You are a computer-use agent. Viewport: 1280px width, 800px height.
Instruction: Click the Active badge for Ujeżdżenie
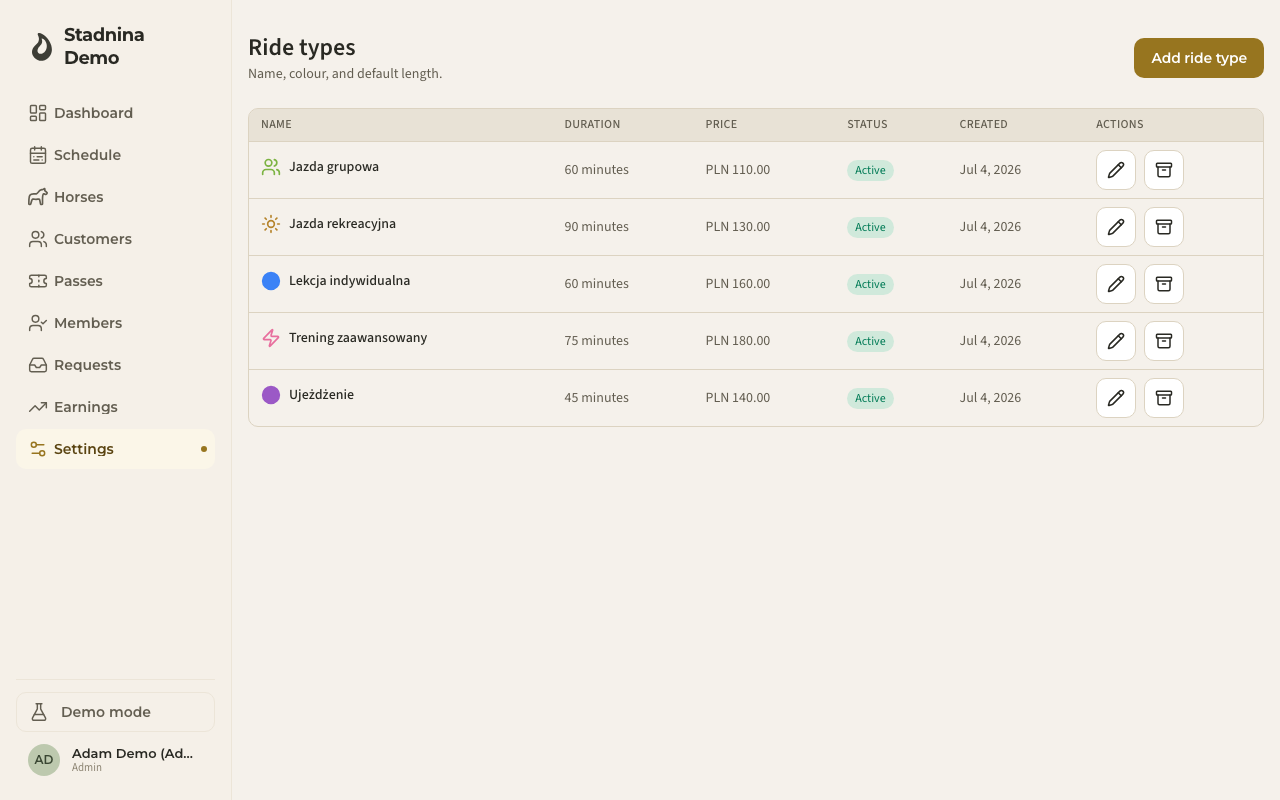870,398
